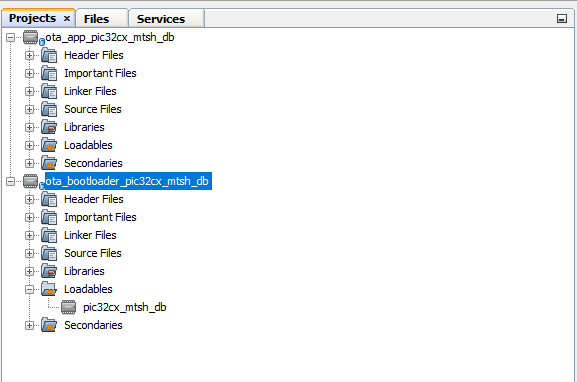Viewport: 577px width, 382px height.
Task: Click the Linker Files folder icon in bootloader project
Action: [49, 236]
